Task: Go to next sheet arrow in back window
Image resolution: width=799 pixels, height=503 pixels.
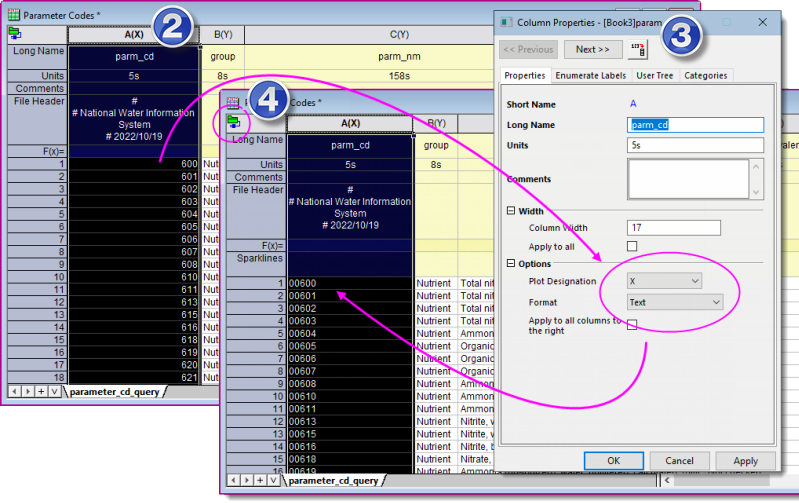Action: click(28, 391)
